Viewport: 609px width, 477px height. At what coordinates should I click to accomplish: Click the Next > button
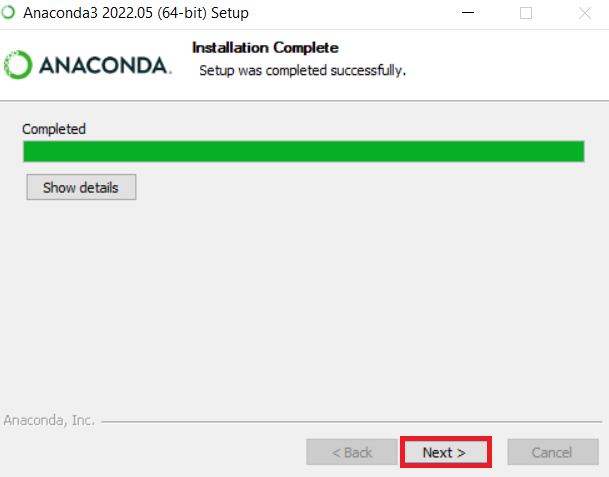coord(446,452)
